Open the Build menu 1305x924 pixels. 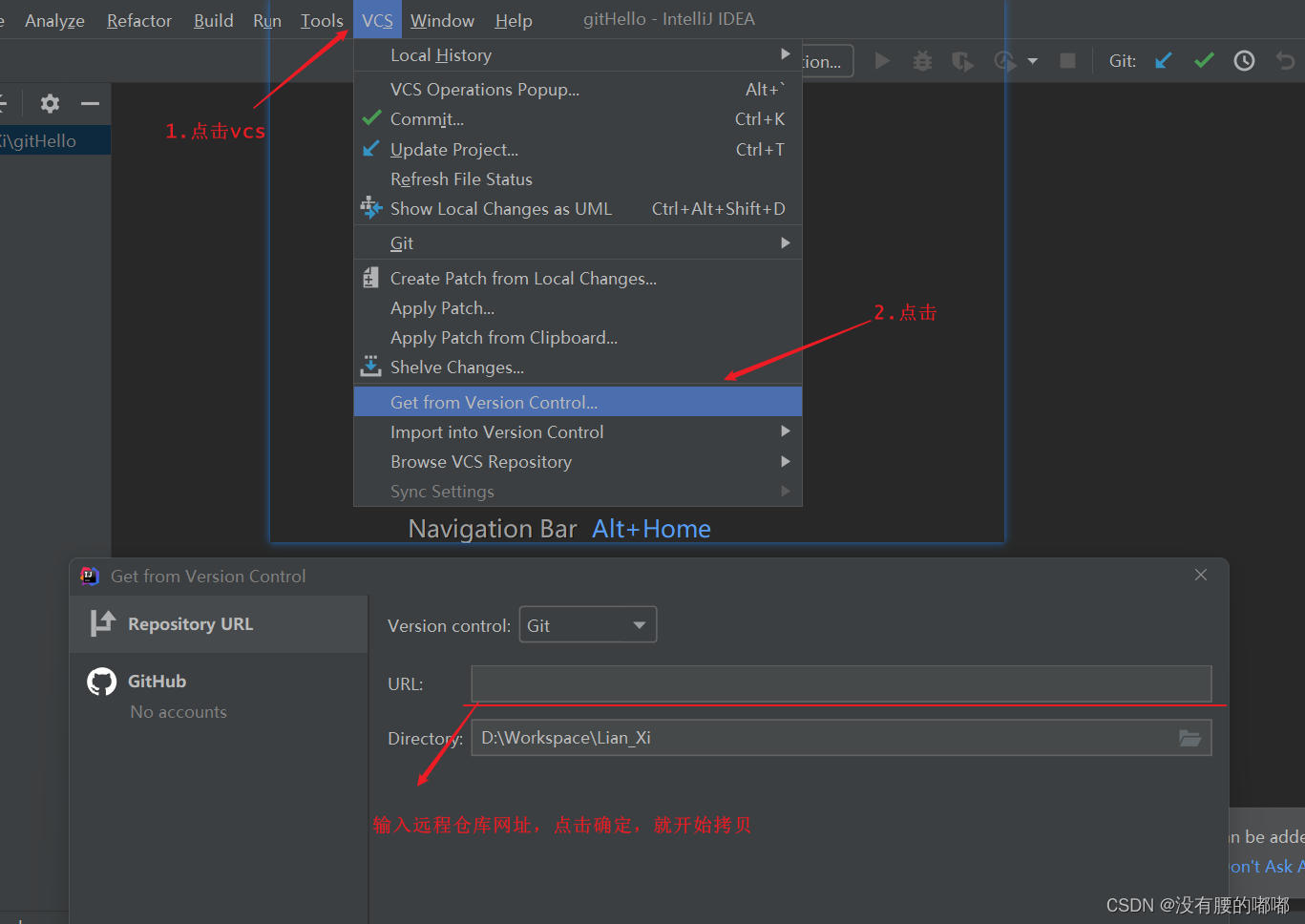point(213,20)
